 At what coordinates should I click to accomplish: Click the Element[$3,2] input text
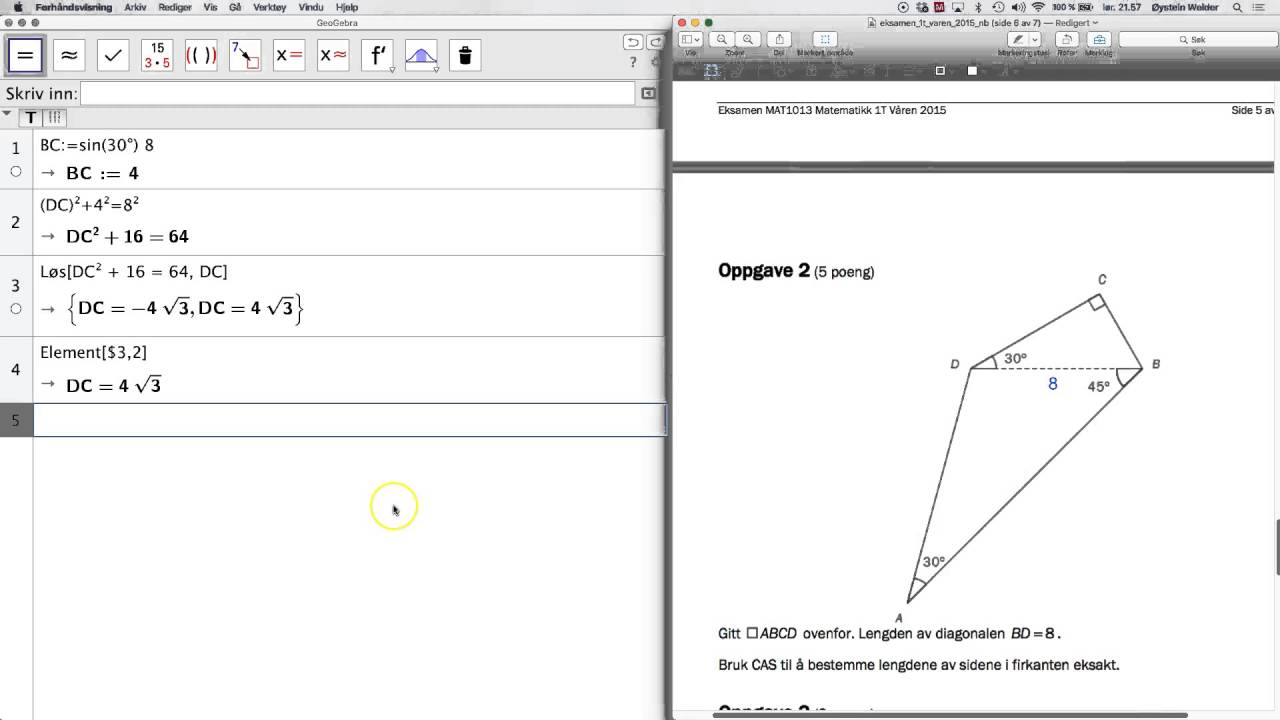93,352
